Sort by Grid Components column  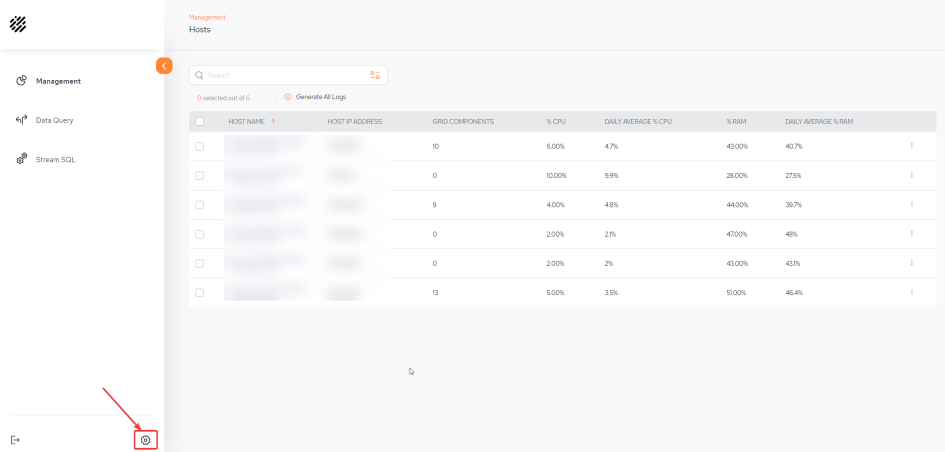(x=463, y=122)
